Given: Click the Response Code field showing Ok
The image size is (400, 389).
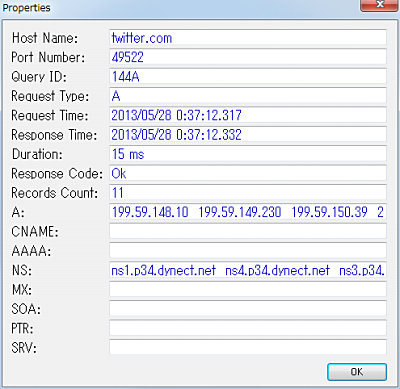Looking at the screenshot, I should point(248,173).
